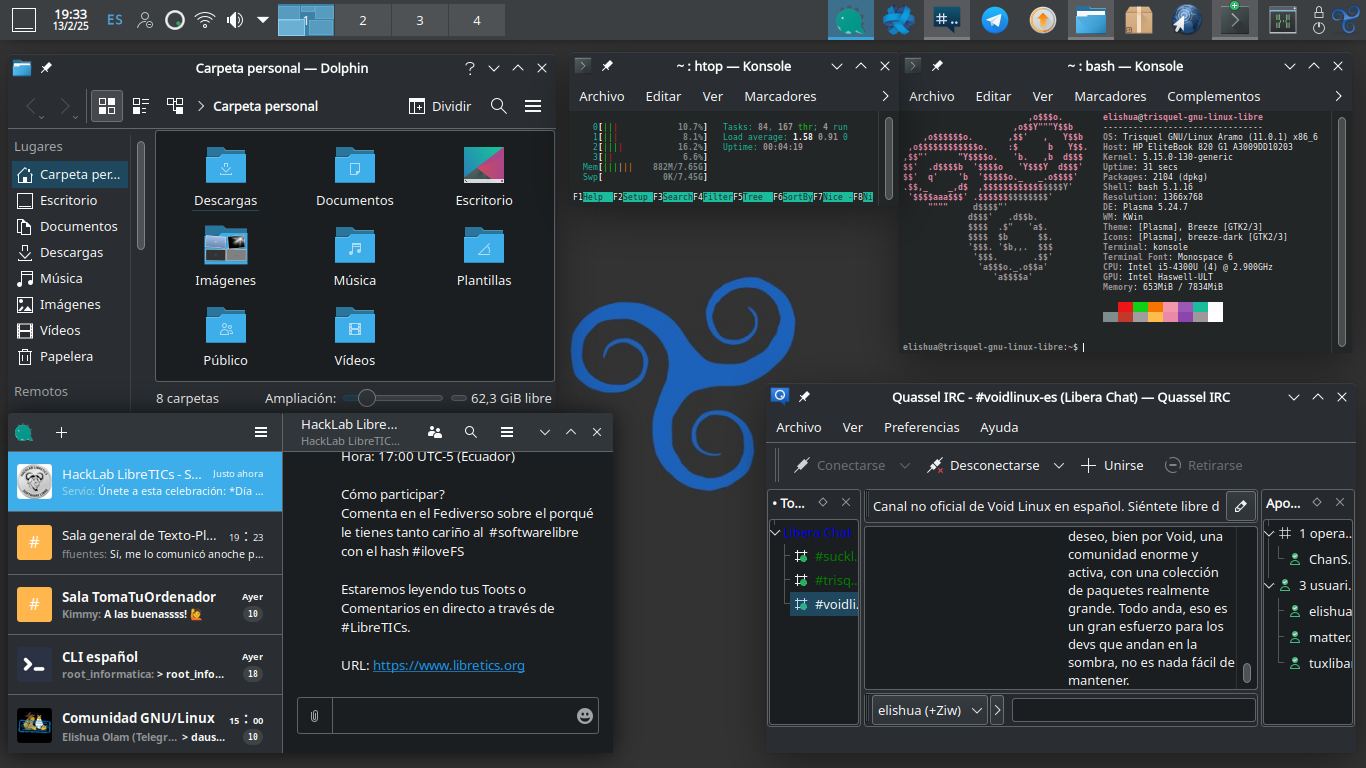Click the Quassel message input field

1133,710
